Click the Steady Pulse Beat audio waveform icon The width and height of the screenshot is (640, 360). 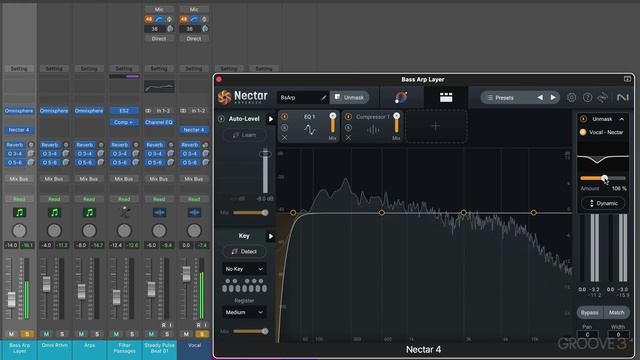point(159,212)
